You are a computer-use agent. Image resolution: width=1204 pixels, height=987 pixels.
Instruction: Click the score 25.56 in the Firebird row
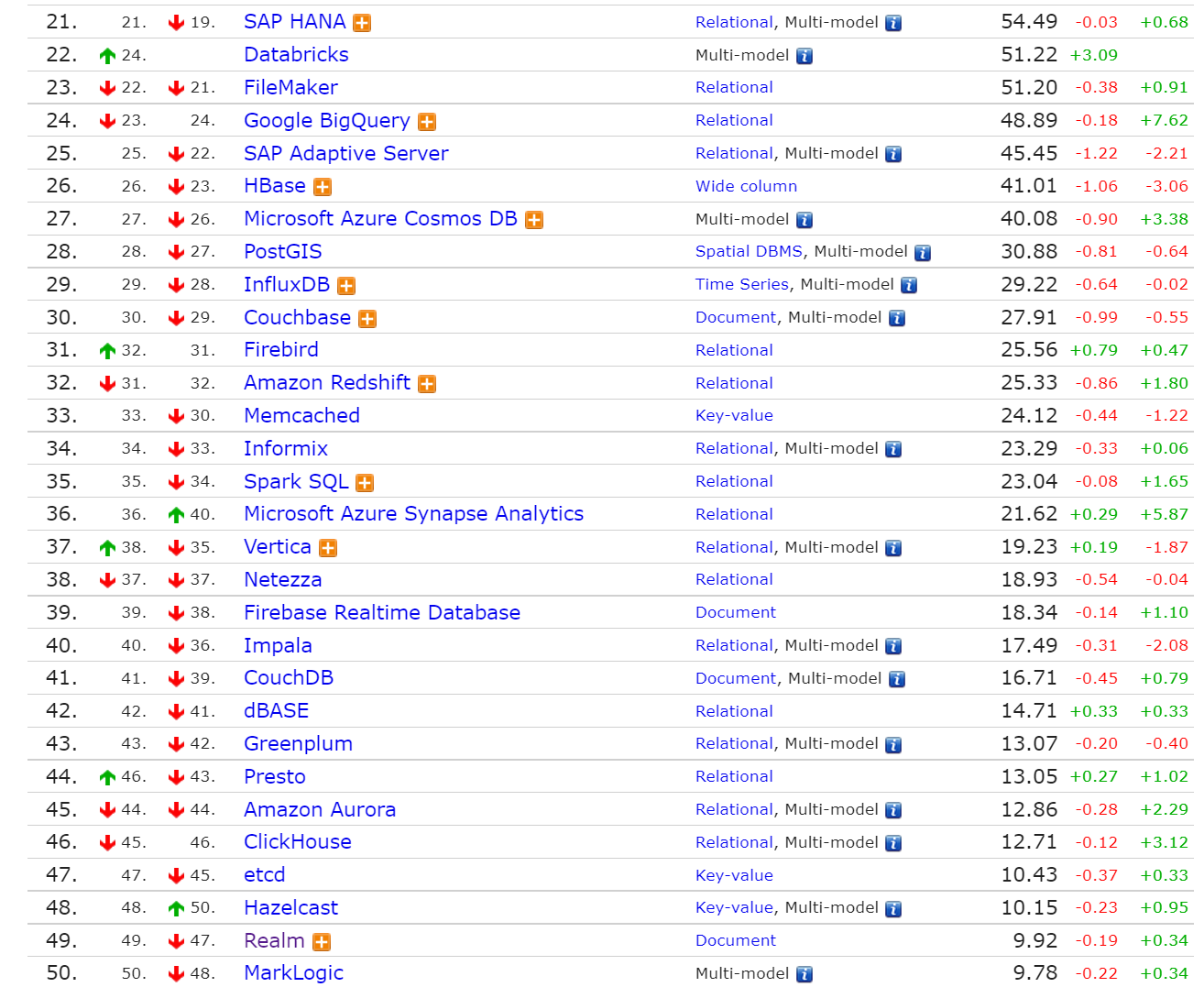point(1029,350)
